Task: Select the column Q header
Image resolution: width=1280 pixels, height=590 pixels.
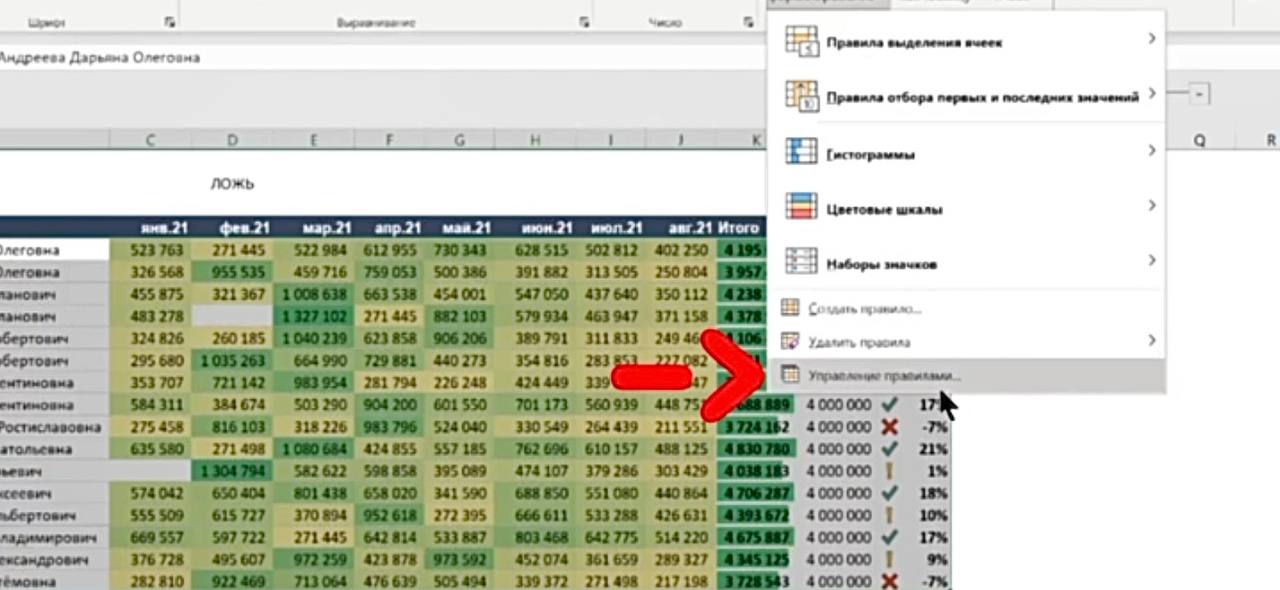Action: coord(1199,141)
